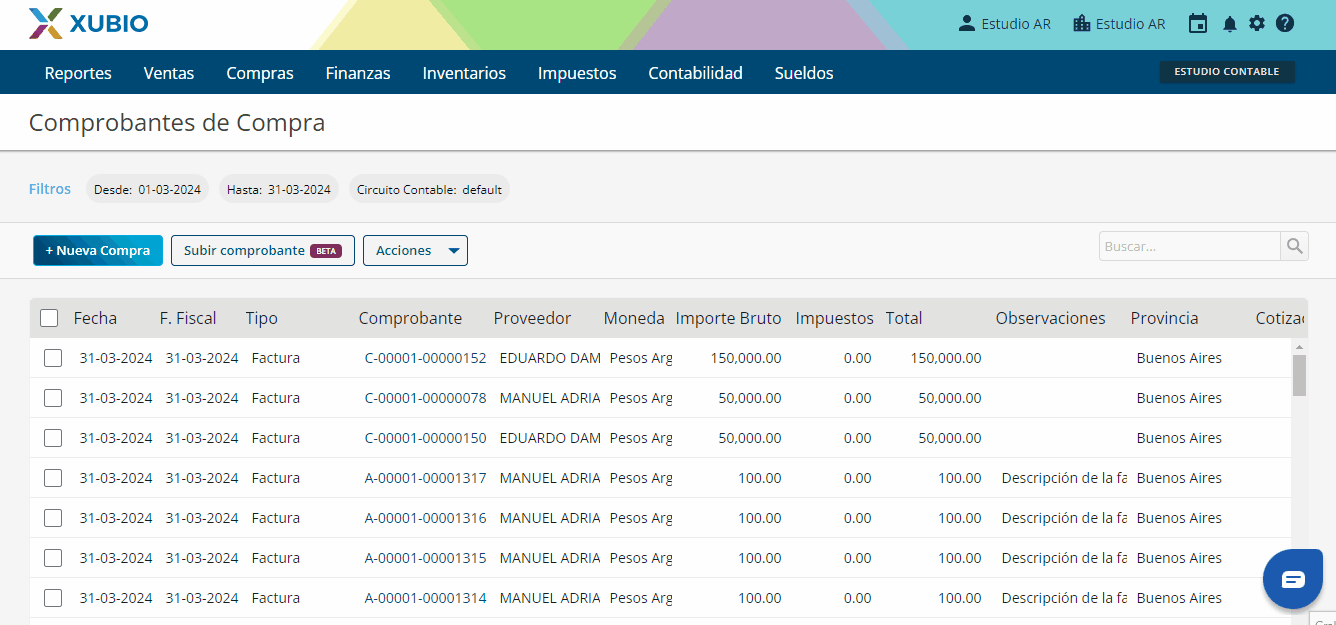Check row for comprobante A-00001-00001315
The height and width of the screenshot is (625, 1336).
point(53,558)
